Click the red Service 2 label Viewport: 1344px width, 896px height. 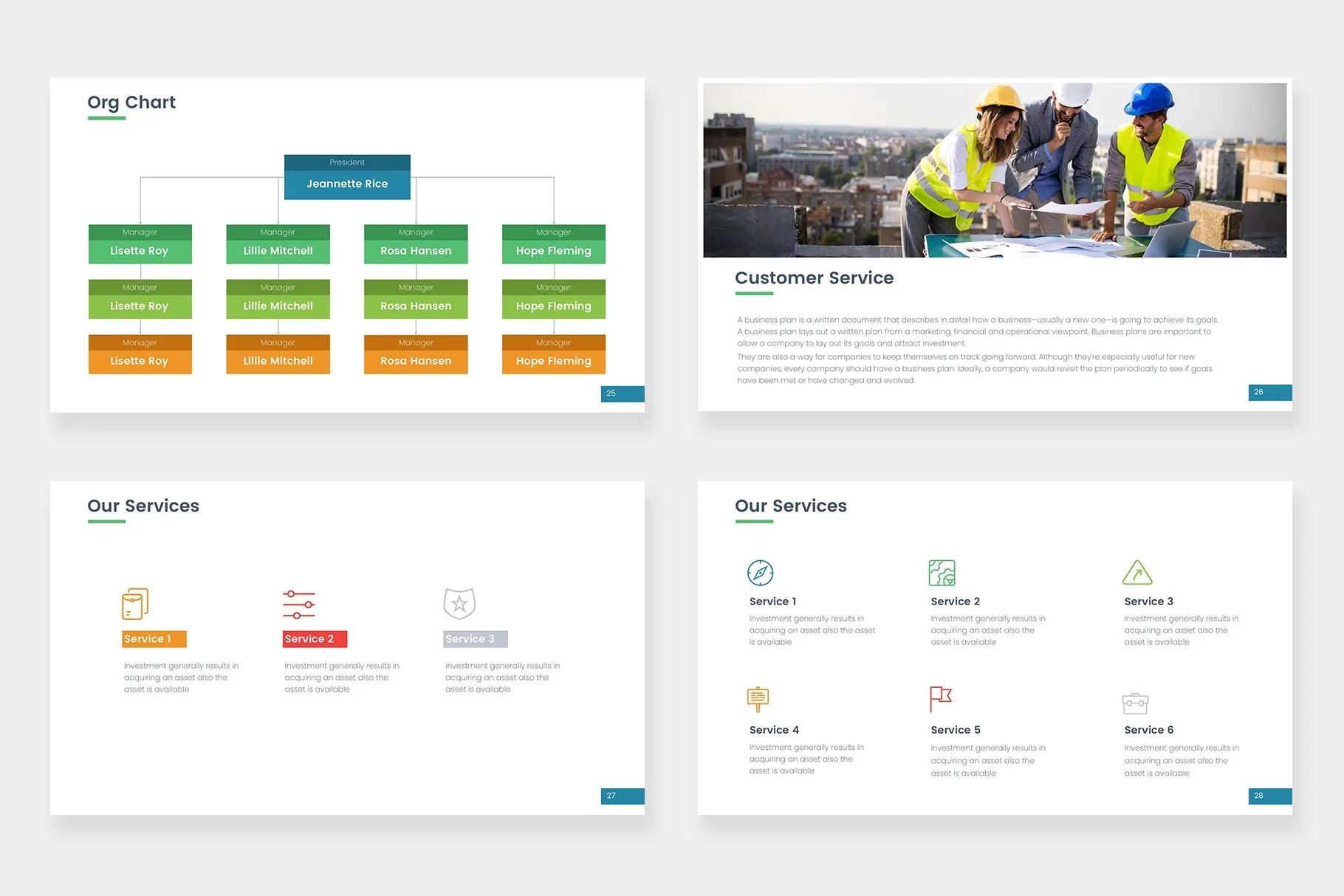tap(315, 639)
